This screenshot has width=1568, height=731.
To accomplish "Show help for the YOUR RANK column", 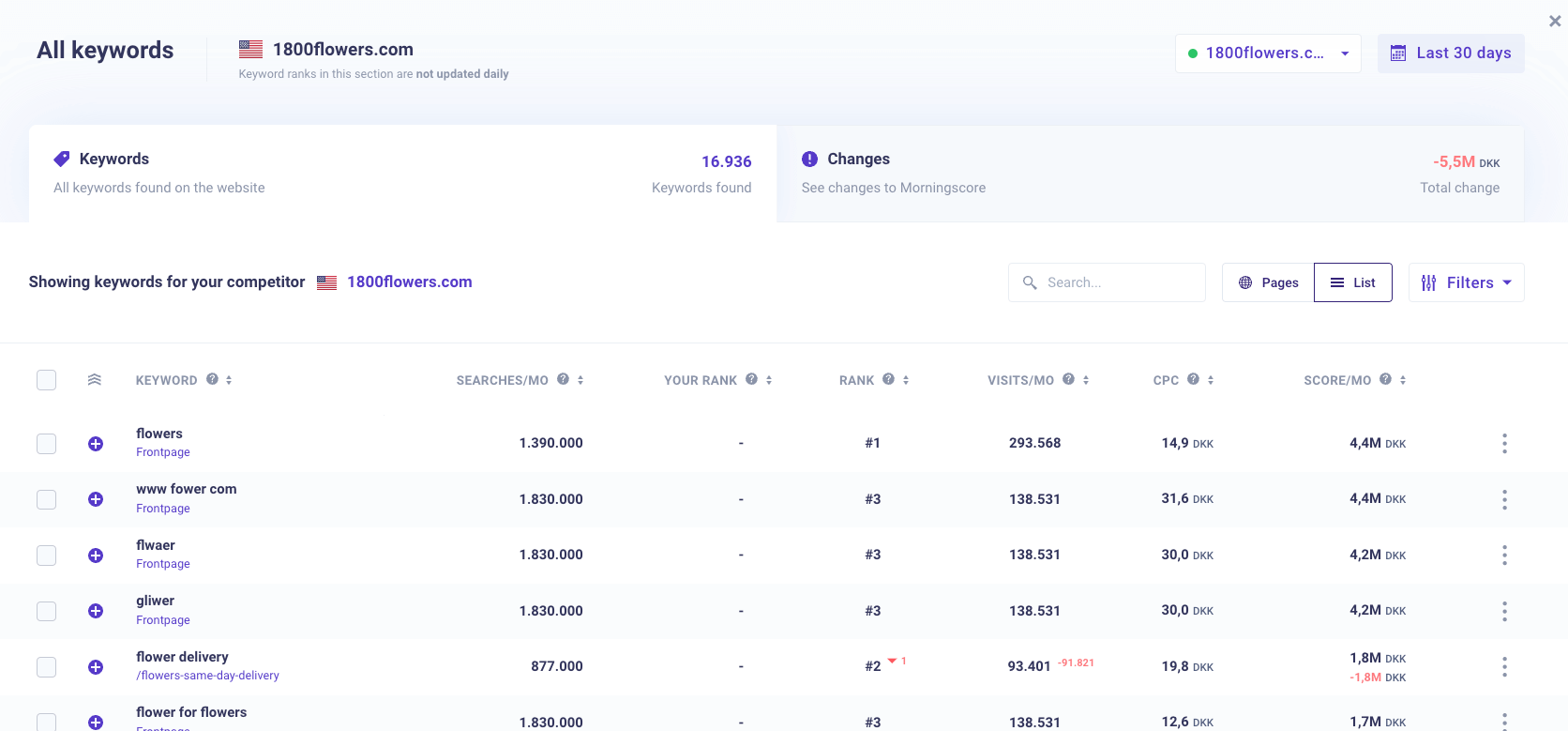I will click(x=752, y=379).
